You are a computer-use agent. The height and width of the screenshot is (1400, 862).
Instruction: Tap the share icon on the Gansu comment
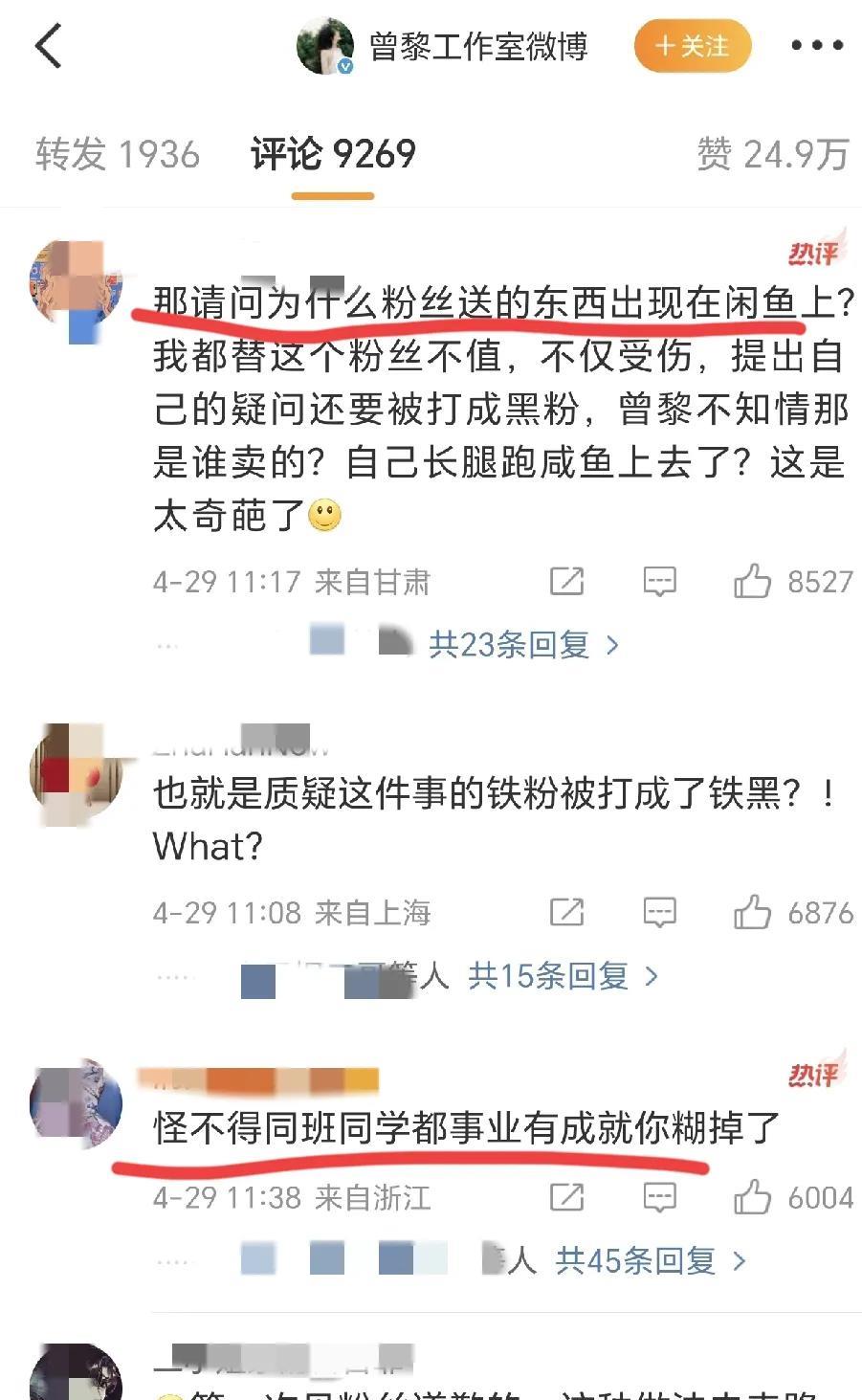pos(566,581)
